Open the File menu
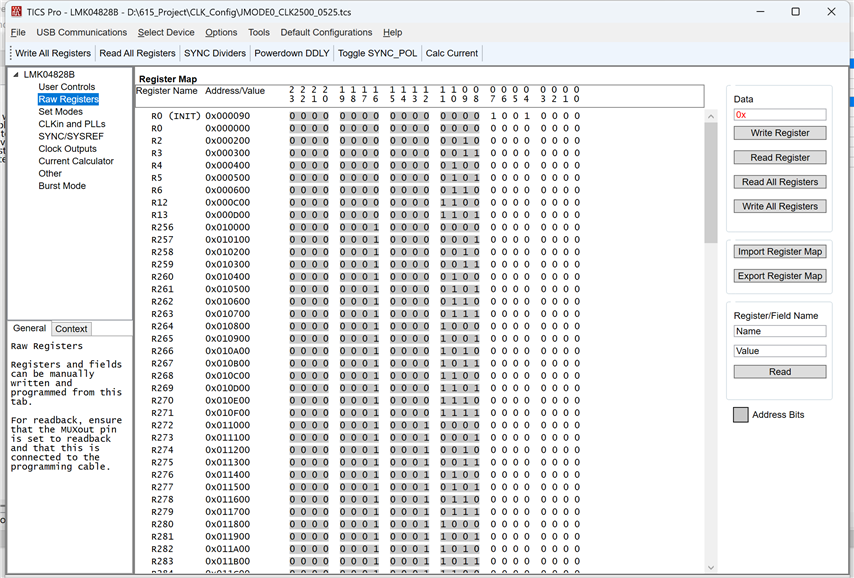Viewport: 854px width, 578px height. 18,32
